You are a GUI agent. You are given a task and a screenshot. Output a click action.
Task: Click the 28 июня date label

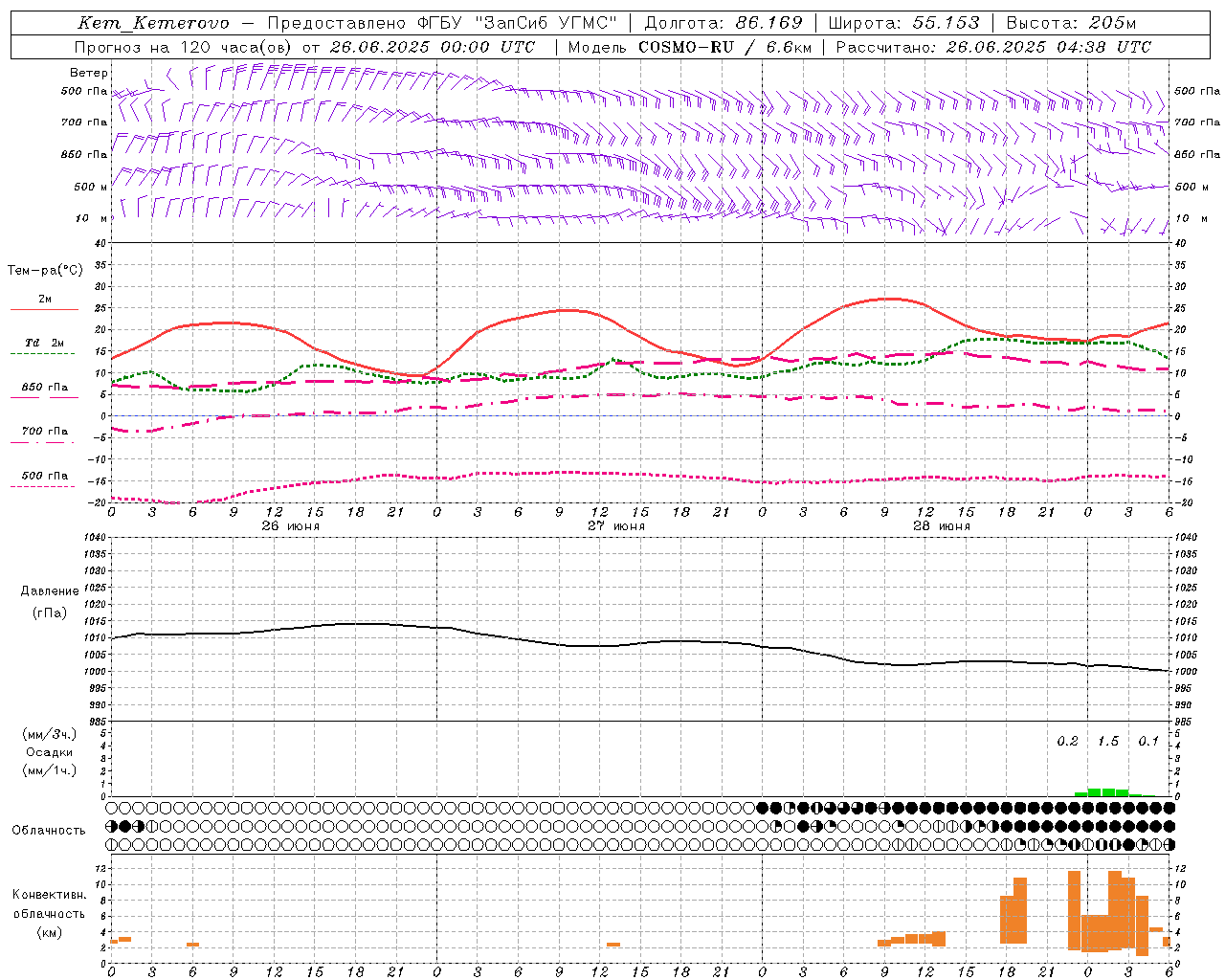941,525
